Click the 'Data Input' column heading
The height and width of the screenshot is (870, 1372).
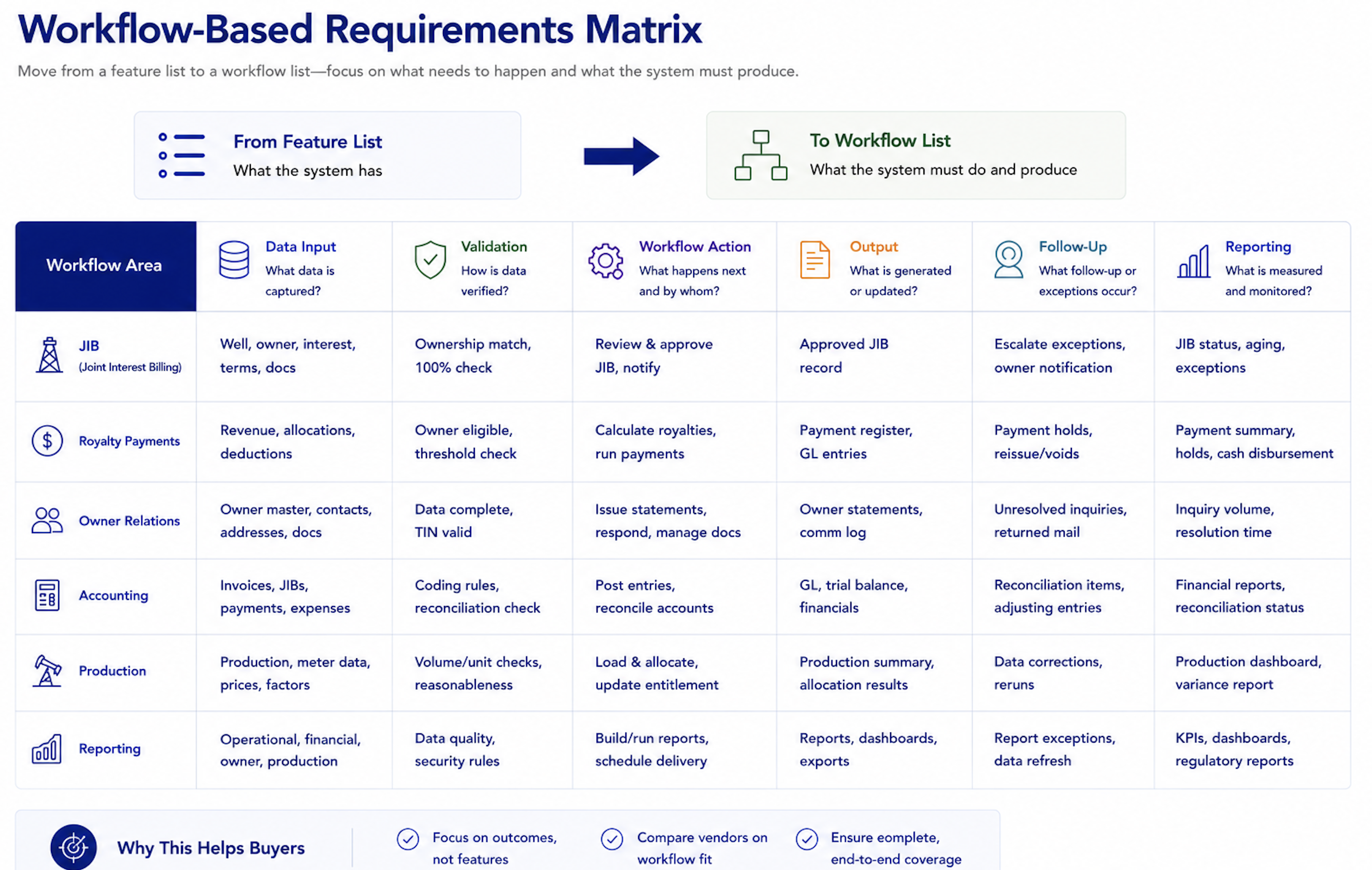pos(301,247)
